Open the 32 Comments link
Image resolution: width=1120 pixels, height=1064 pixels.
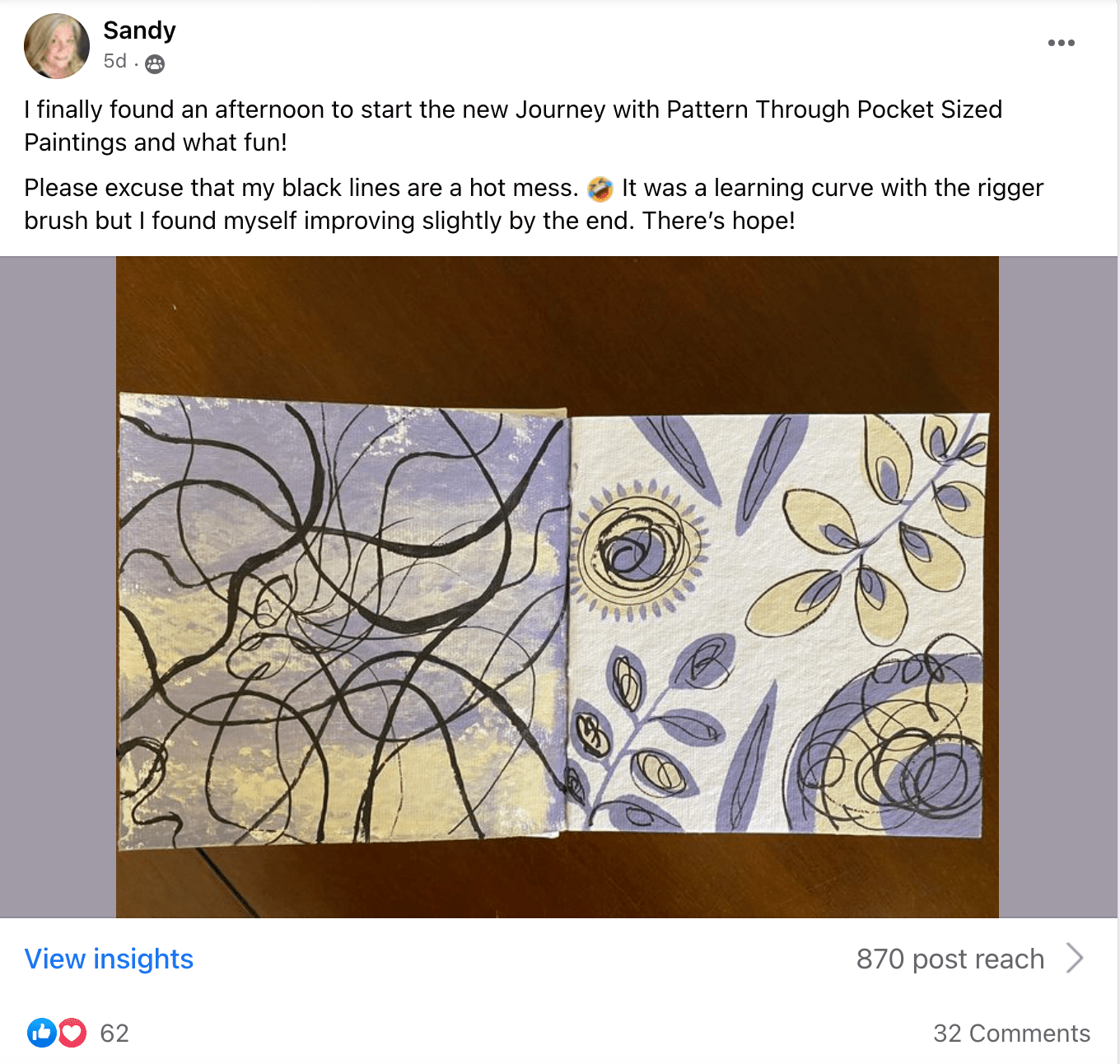point(1011,1034)
